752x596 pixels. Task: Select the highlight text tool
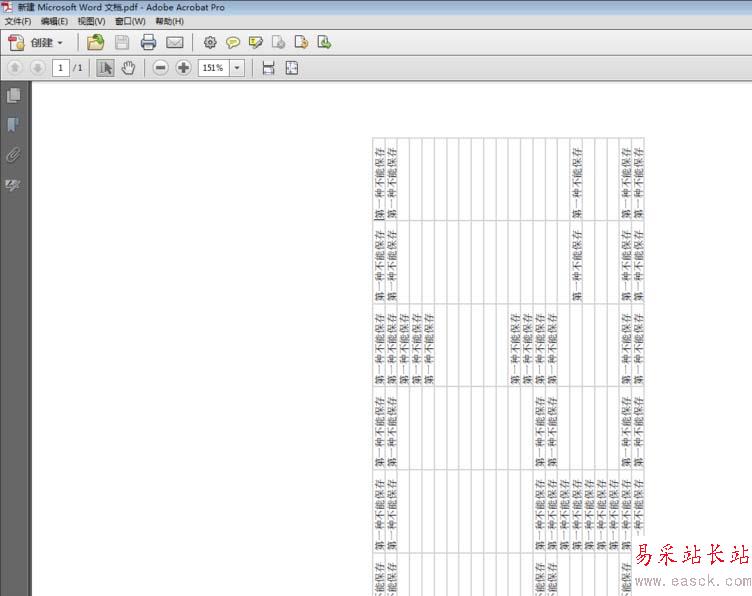coord(256,43)
